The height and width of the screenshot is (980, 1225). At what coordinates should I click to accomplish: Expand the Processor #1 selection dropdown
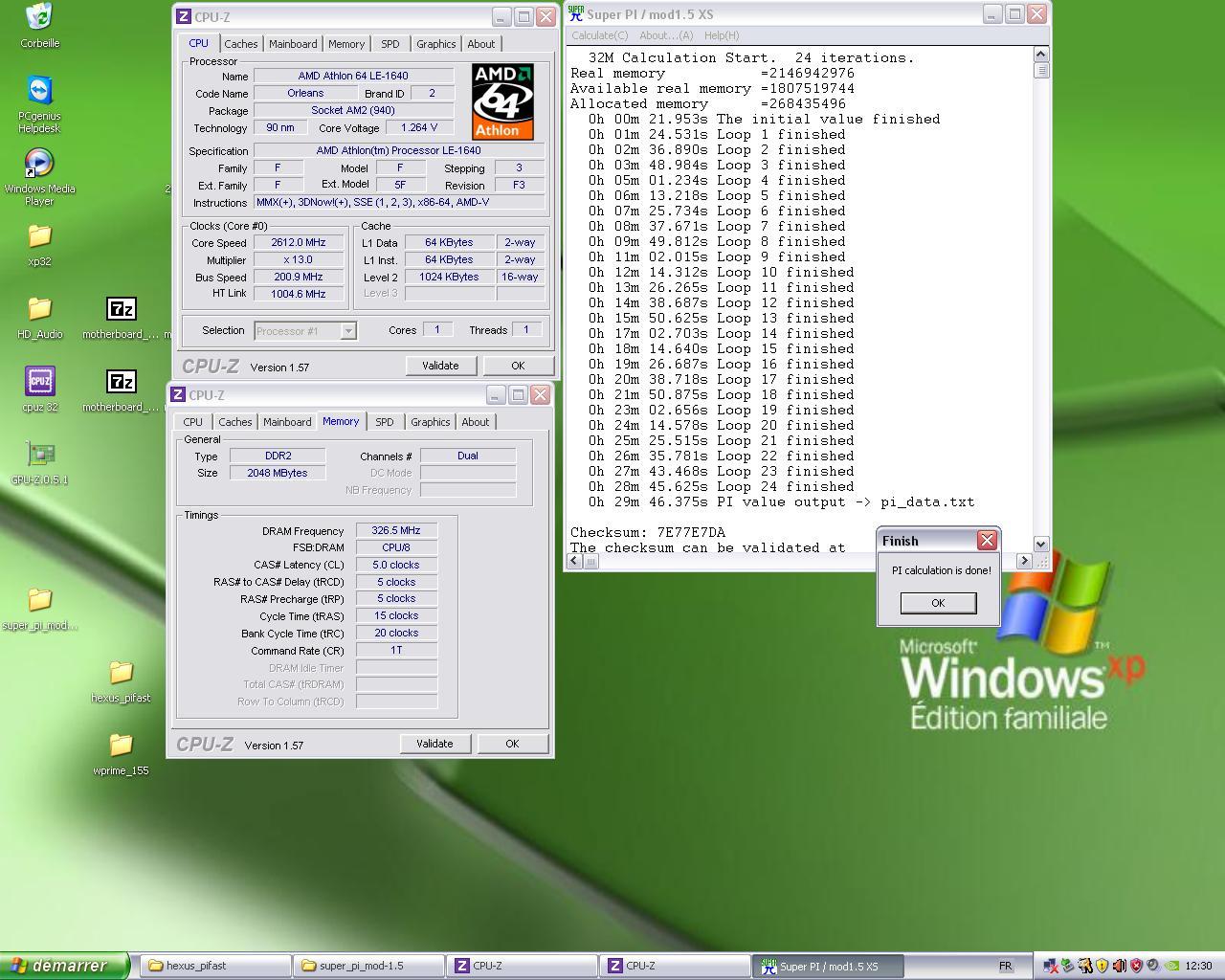pyautogui.click(x=348, y=331)
